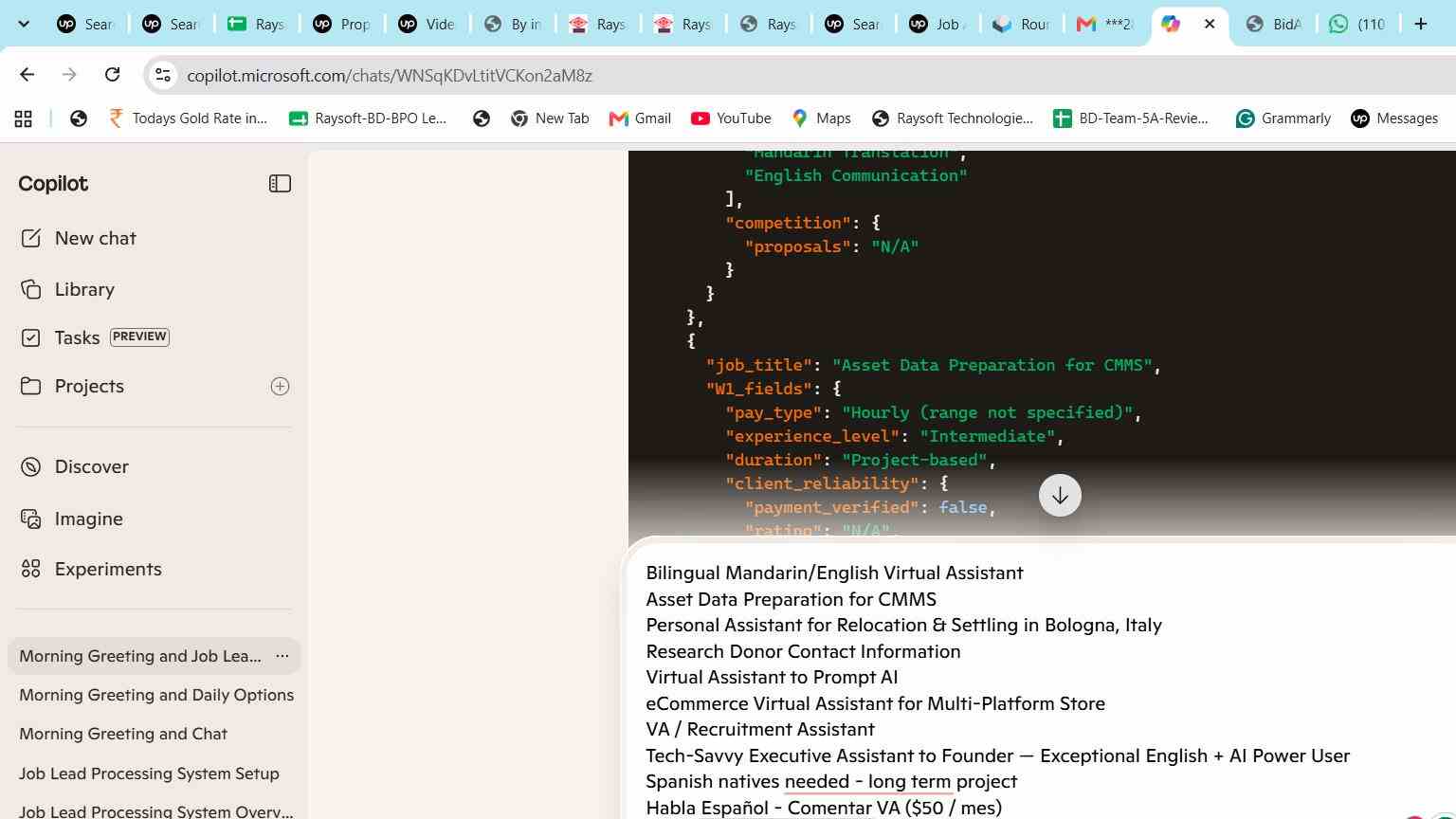The height and width of the screenshot is (819, 1456).
Task: Jump to latest message with down arrow
Action: (x=1060, y=496)
